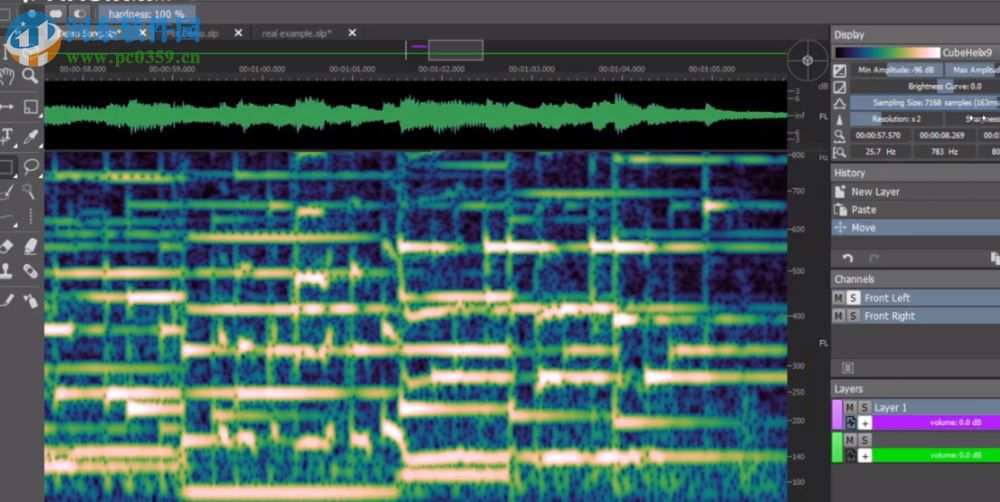This screenshot has width=1000, height=502.
Task: Open the CubeHelix9 colormap dropdown
Action: [x=967, y=53]
